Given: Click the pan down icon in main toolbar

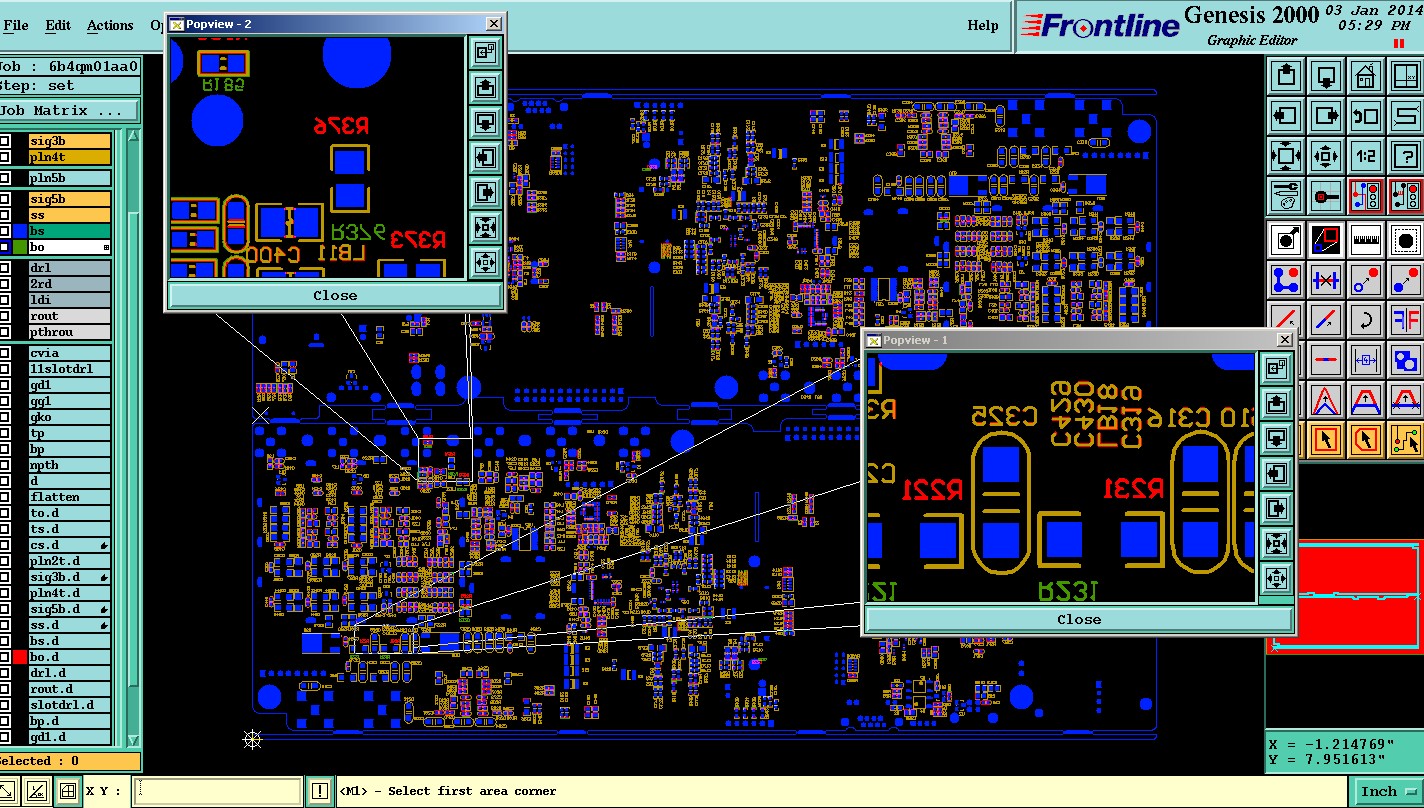Looking at the screenshot, I should pyautogui.click(x=1326, y=76).
